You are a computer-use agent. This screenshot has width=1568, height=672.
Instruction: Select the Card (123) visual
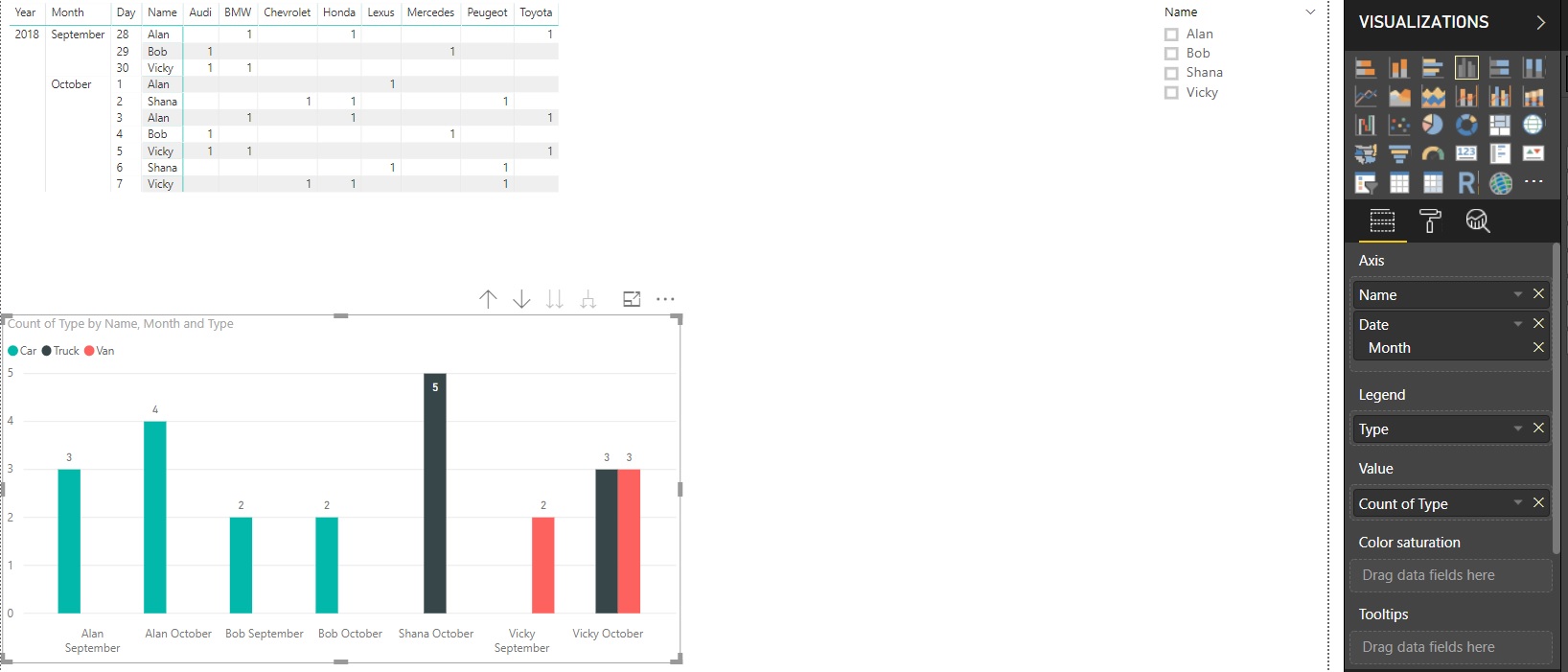click(1466, 154)
